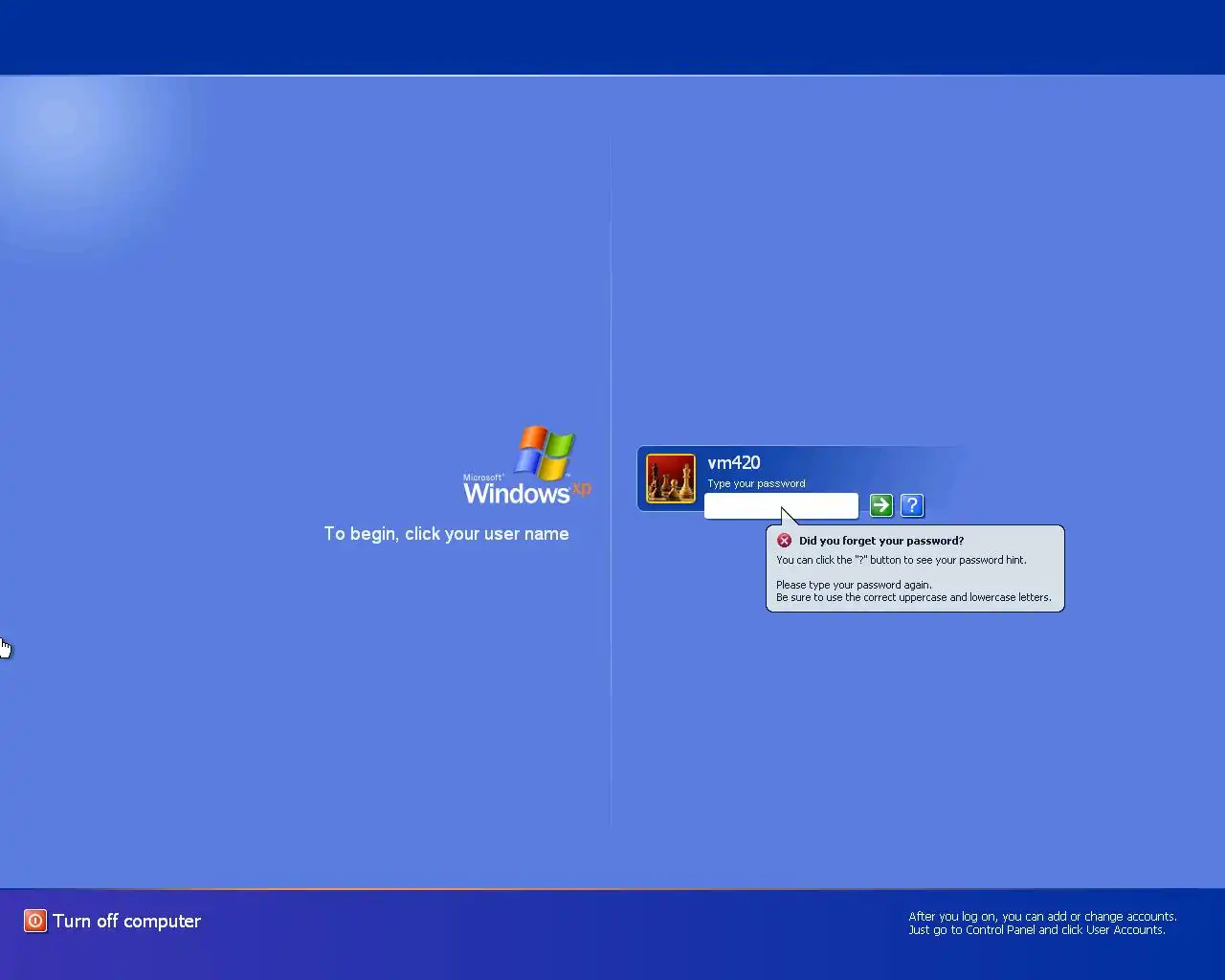Click the vm420 user name
This screenshot has width=1225, height=980.
click(734, 463)
